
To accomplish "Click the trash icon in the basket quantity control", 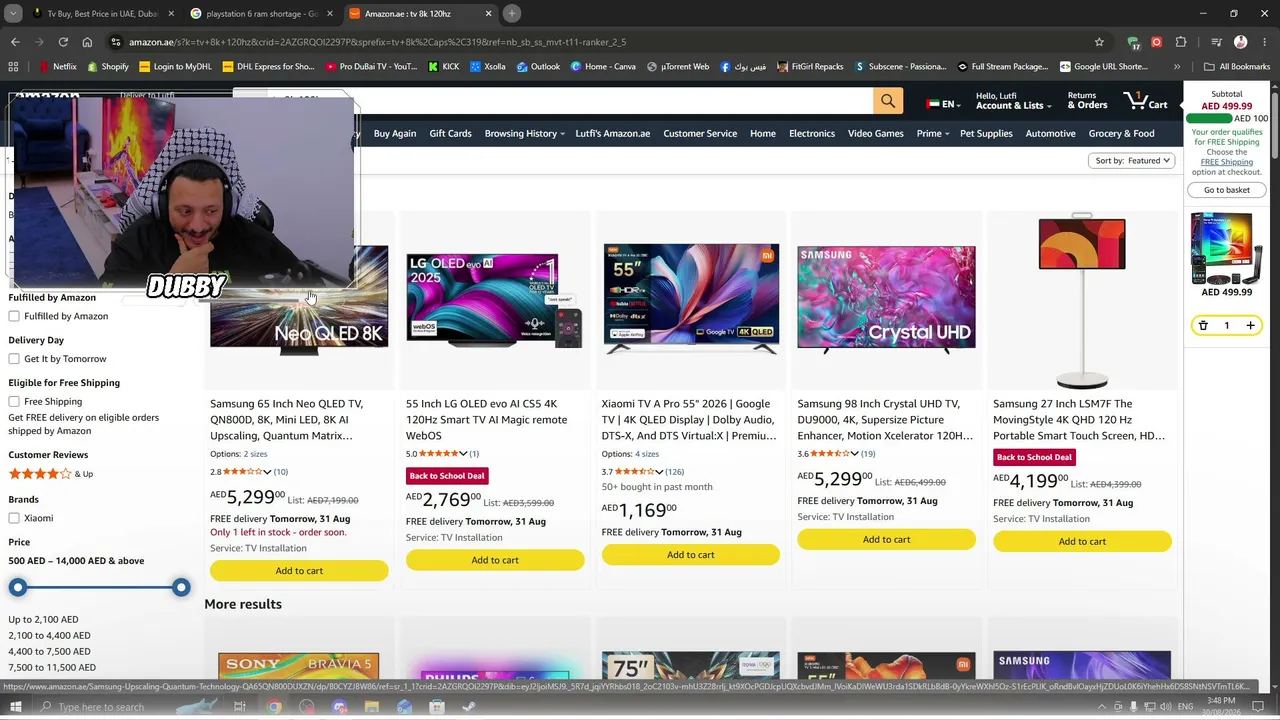I will tap(1203, 325).
